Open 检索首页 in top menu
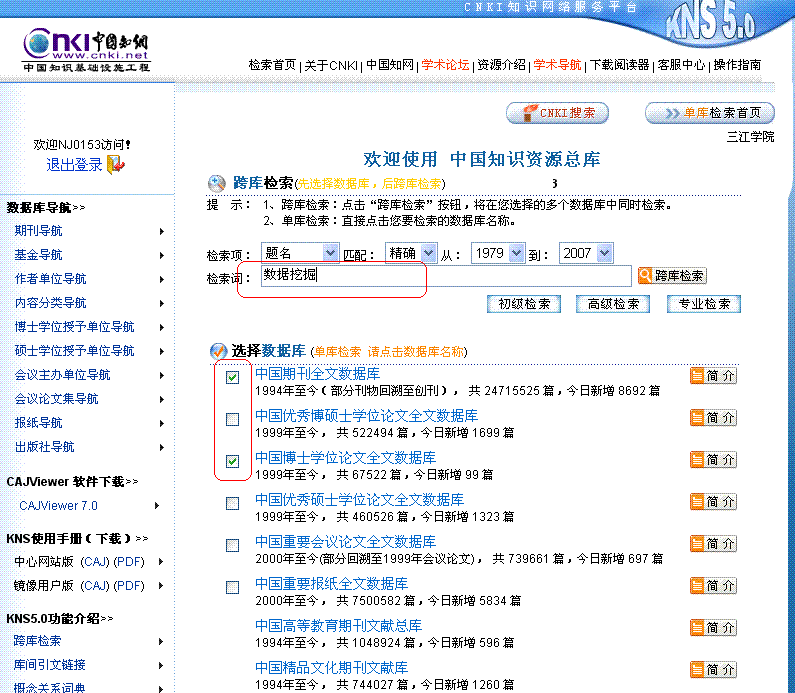 click(272, 65)
